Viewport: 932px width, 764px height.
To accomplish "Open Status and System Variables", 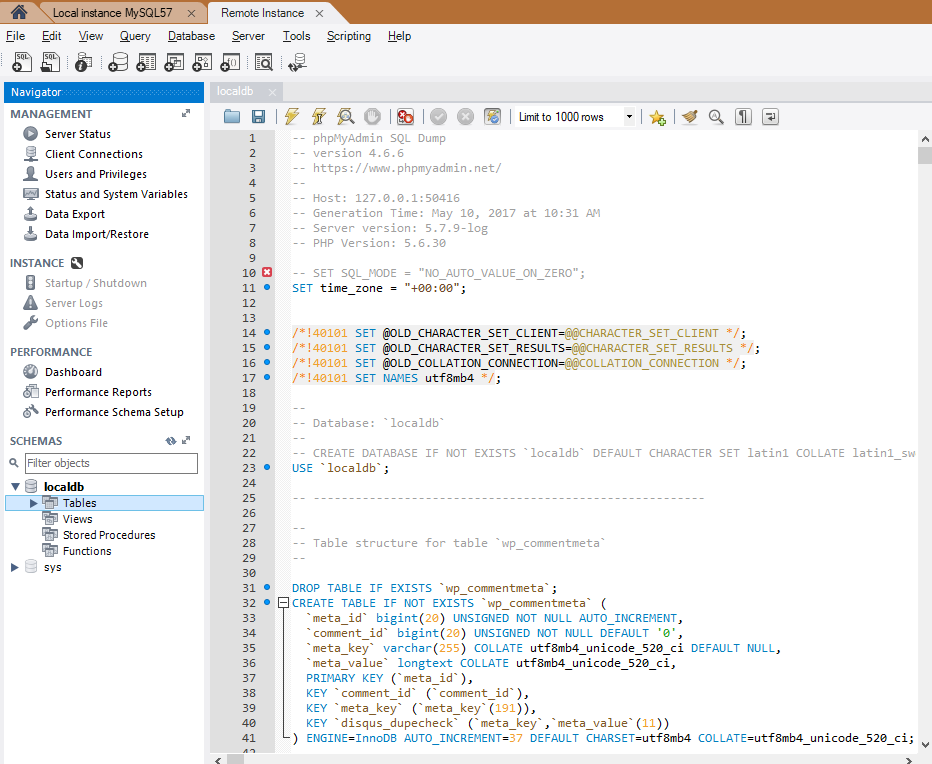I will (116, 194).
